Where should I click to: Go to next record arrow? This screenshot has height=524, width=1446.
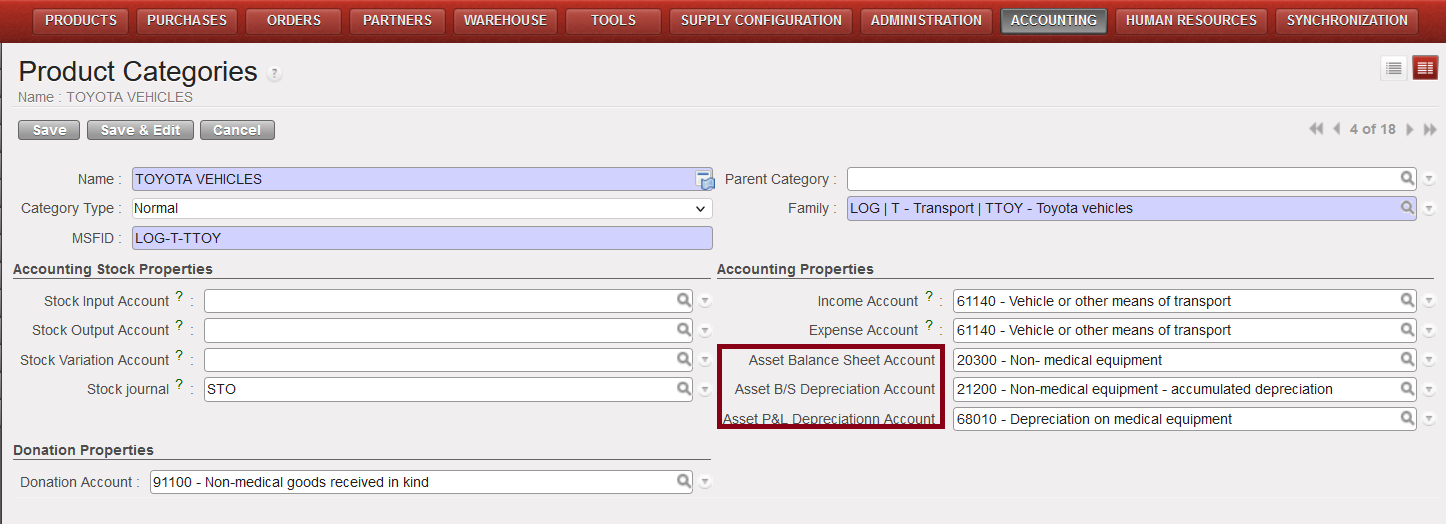coord(1410,129)
